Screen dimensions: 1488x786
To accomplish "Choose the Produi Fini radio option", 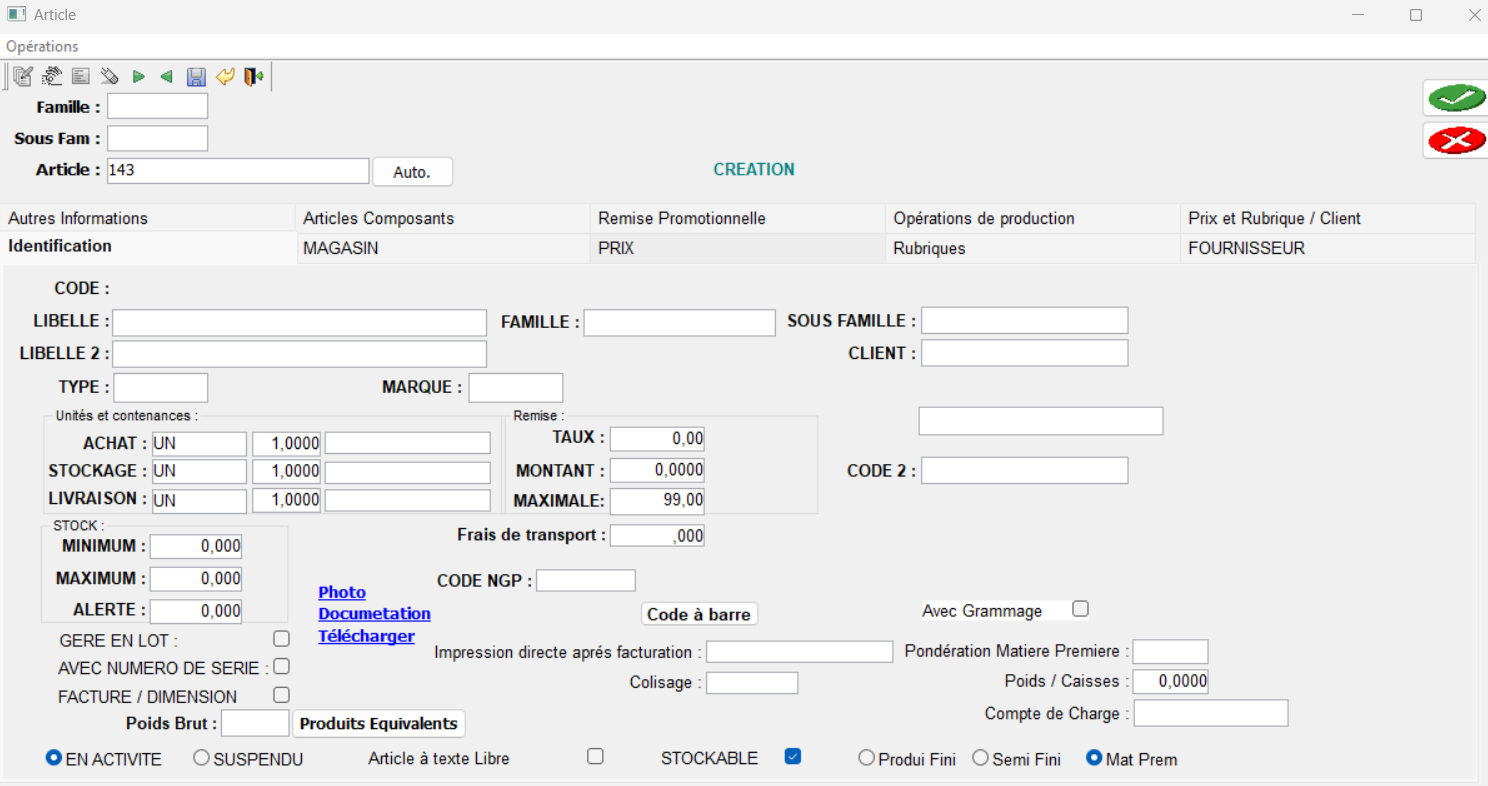I will click(x=866, y=758).
